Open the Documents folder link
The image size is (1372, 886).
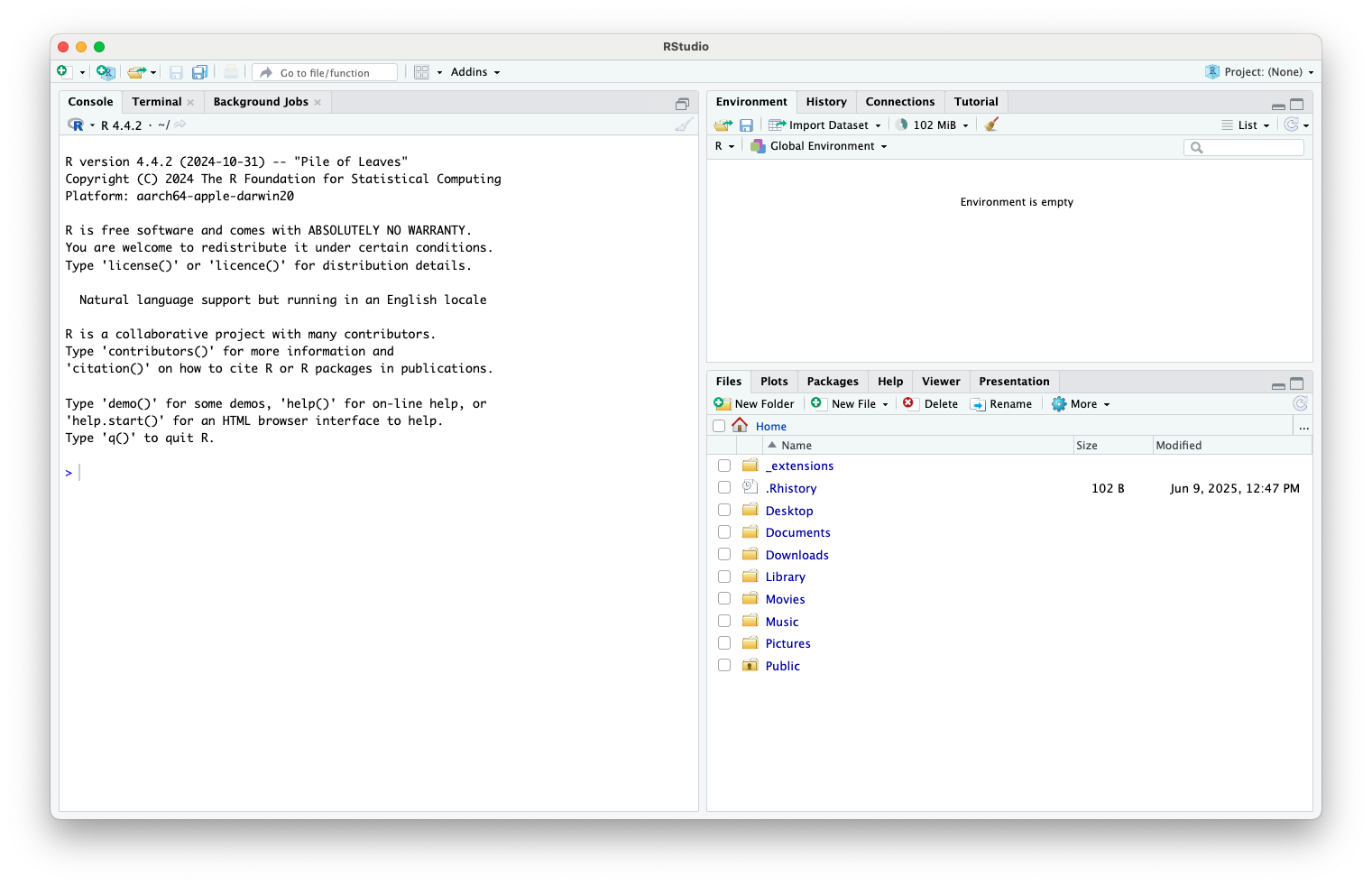point(797,532)
